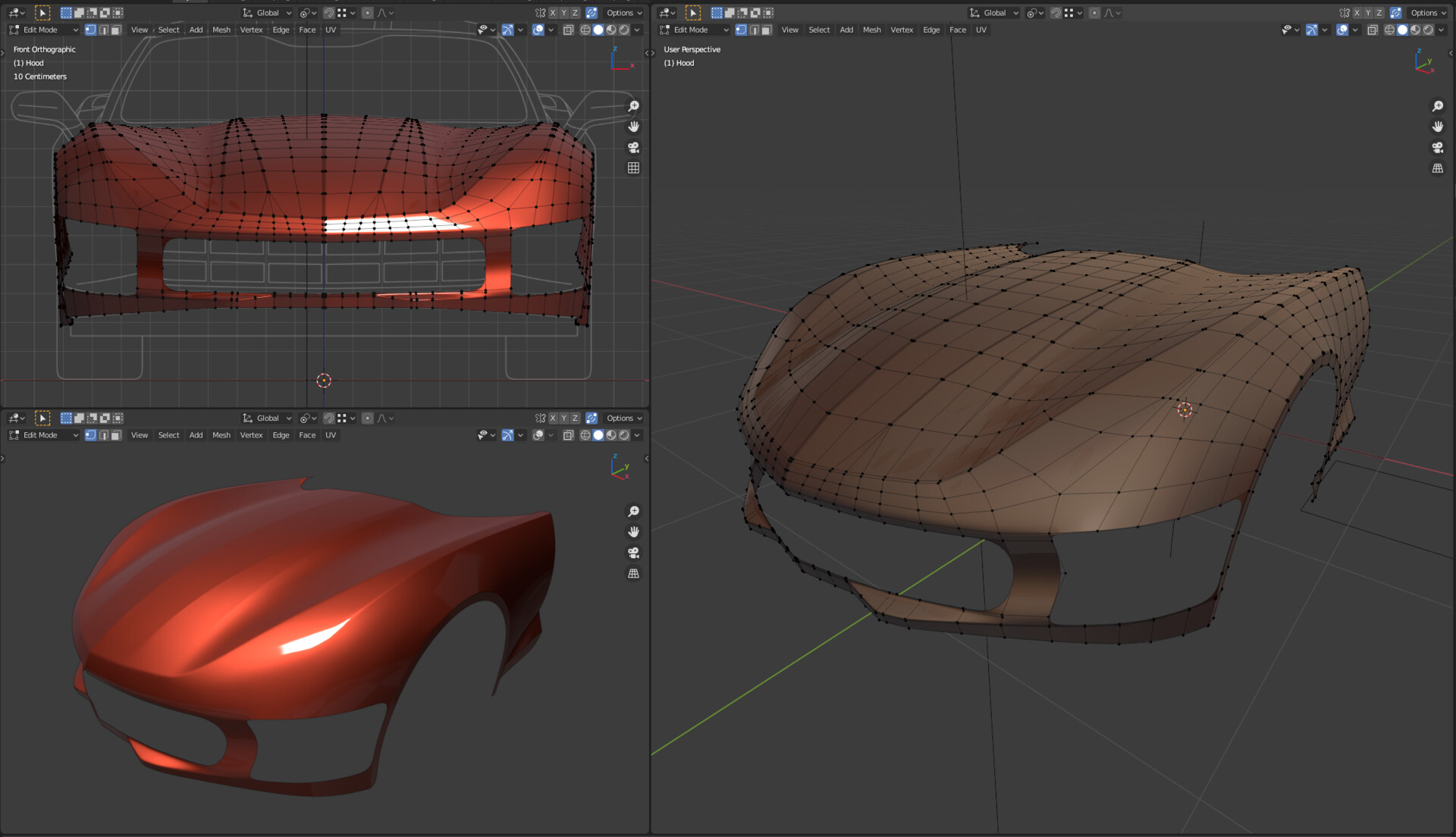Select face select mode in top-left viewport
Image resolution: width=1456 pixels, height=837 pixels.
pos(116,30)
